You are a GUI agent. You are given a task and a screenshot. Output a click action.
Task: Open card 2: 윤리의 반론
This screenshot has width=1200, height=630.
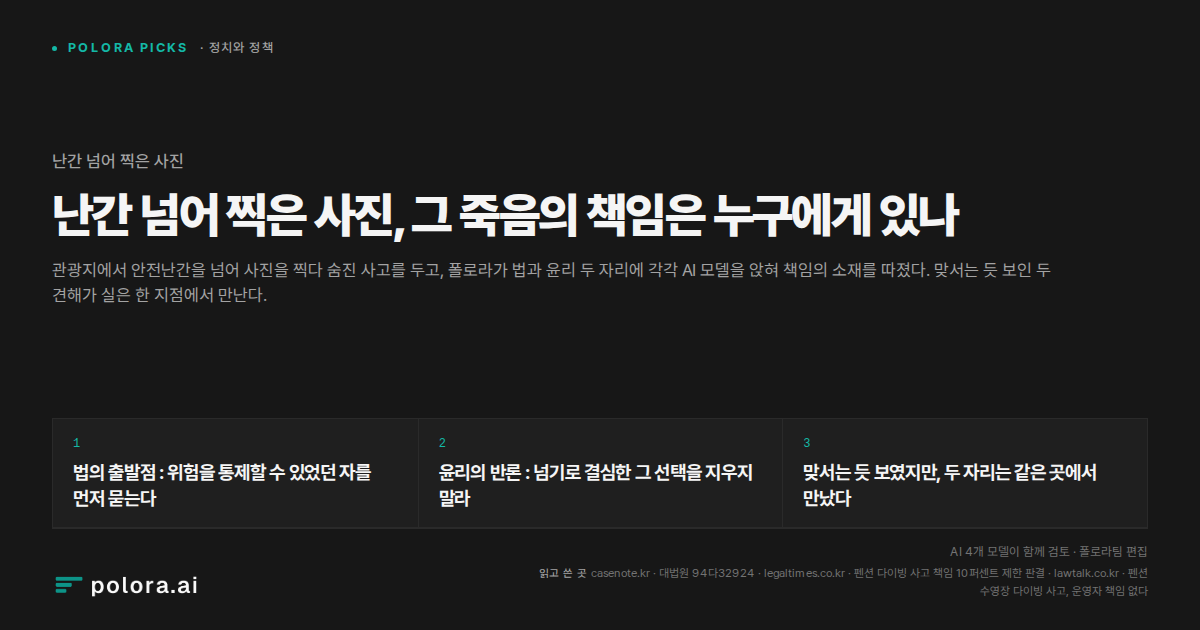click(x=600, y=473)
